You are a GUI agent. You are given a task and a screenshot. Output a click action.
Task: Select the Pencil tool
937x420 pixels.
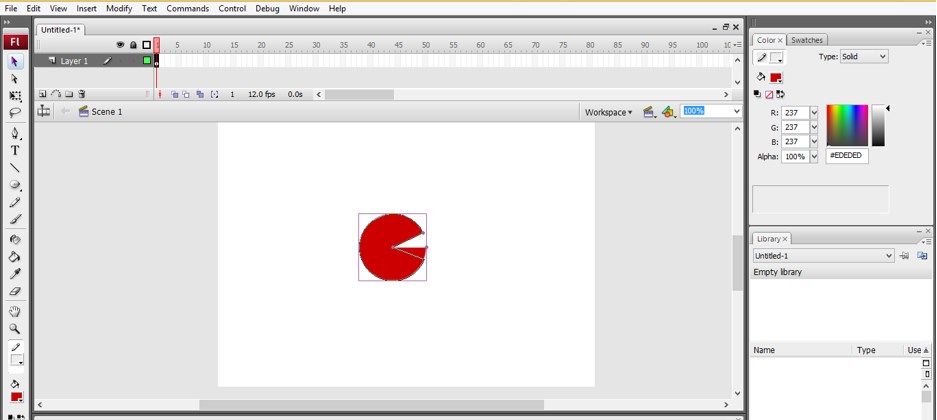pyautogui.click(x=15, y=203)
